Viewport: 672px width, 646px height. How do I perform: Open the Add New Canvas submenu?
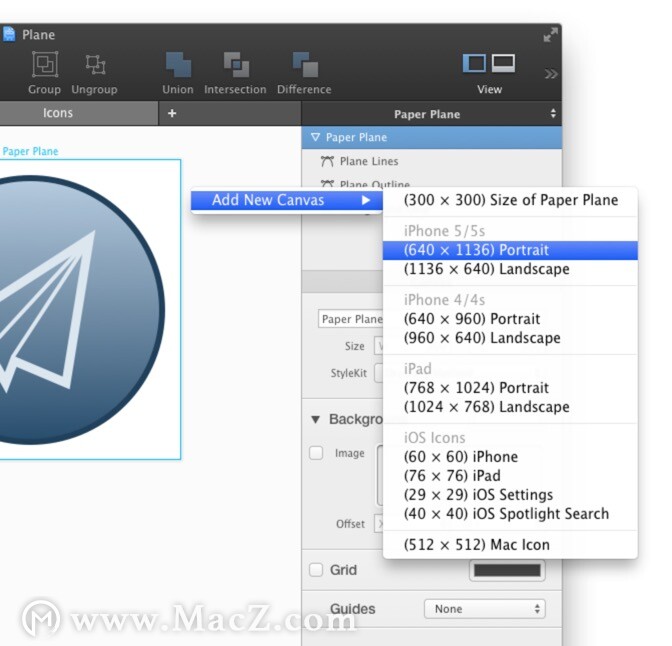287,200
